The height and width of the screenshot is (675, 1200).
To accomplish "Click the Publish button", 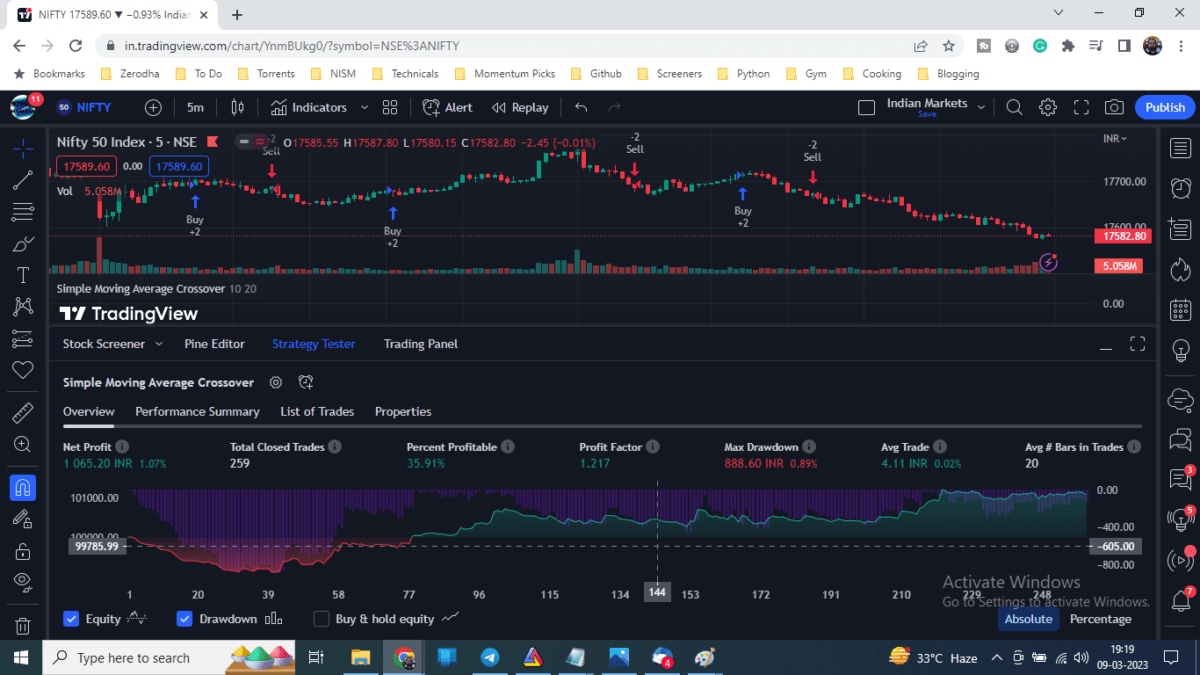I will [x=1164, y=107].
